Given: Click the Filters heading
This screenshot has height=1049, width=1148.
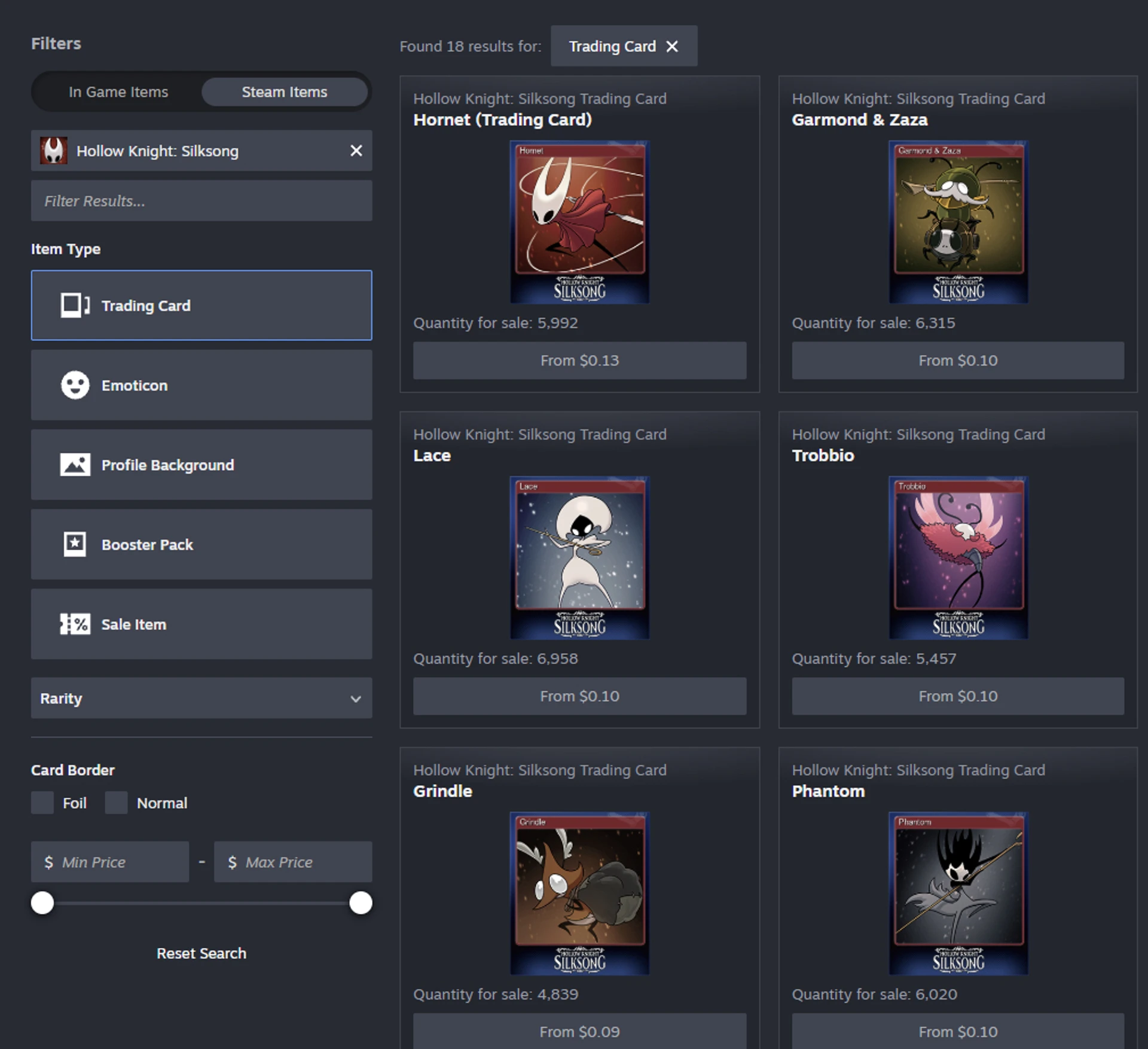Looking at the screenshot, I should (x=56, y=43).
